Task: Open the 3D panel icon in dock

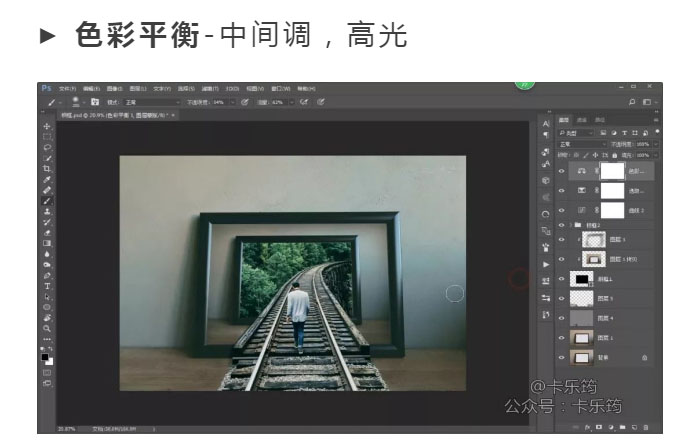Action: [x=546, y=180]
